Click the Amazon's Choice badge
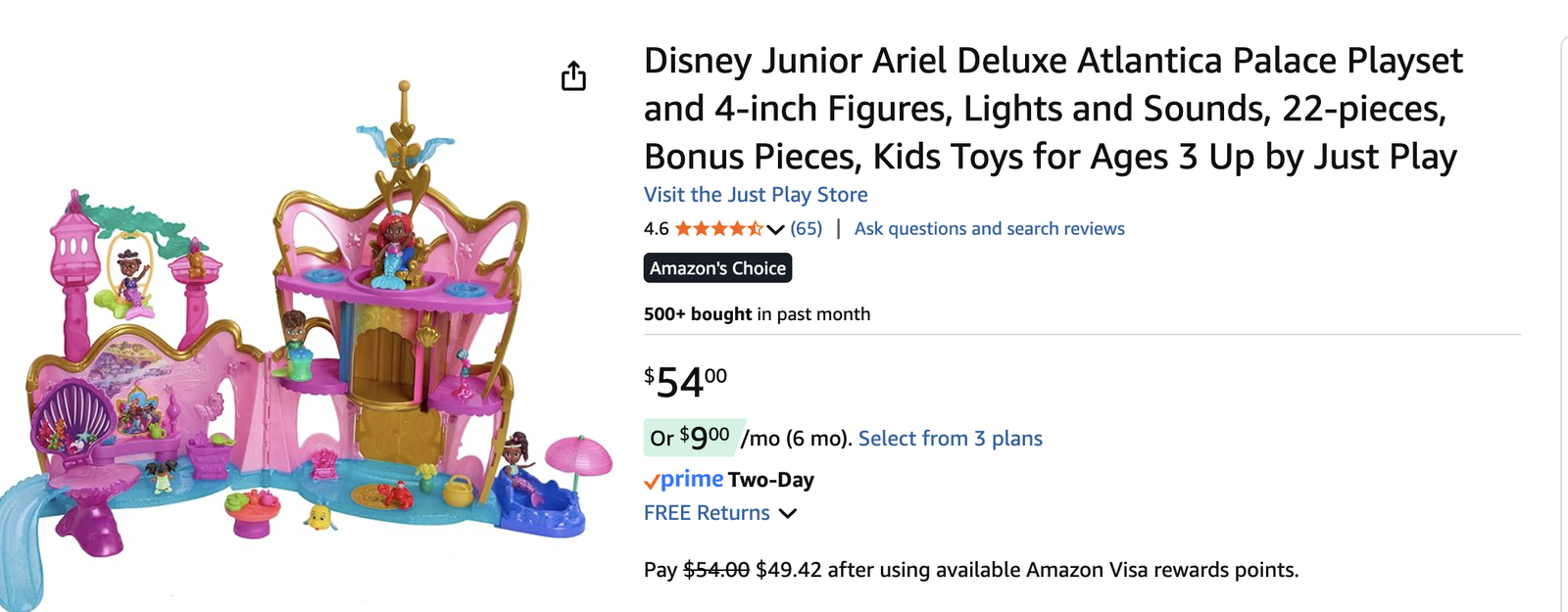Viewport: 1568px width, 612px height. (717, 268)
